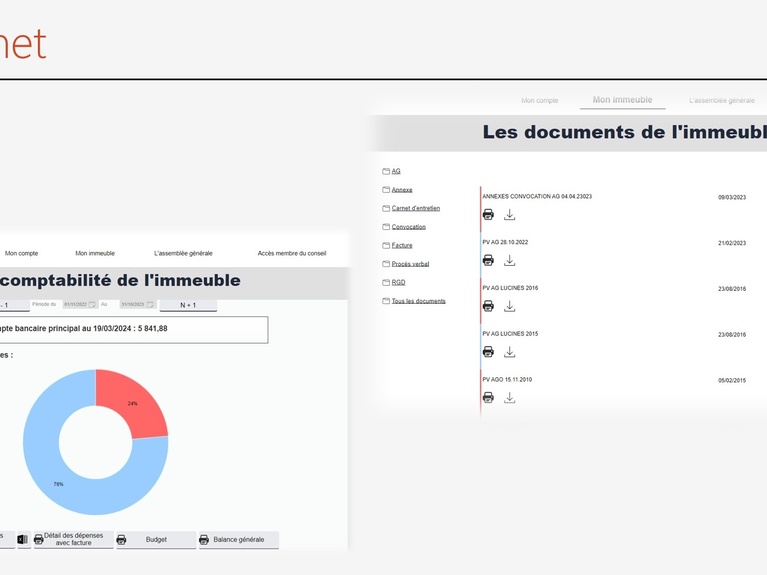Click the Période du date field value

[x=75, y=304]
